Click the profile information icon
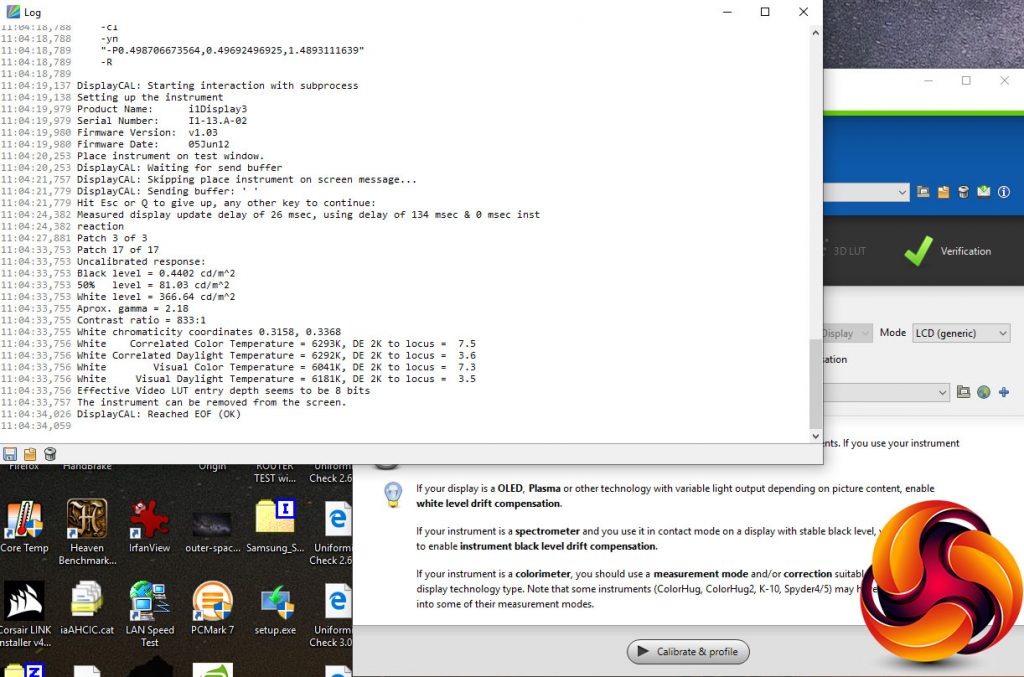The height and width of the screenshot is (677, 1024). [x=1004, y=192]
